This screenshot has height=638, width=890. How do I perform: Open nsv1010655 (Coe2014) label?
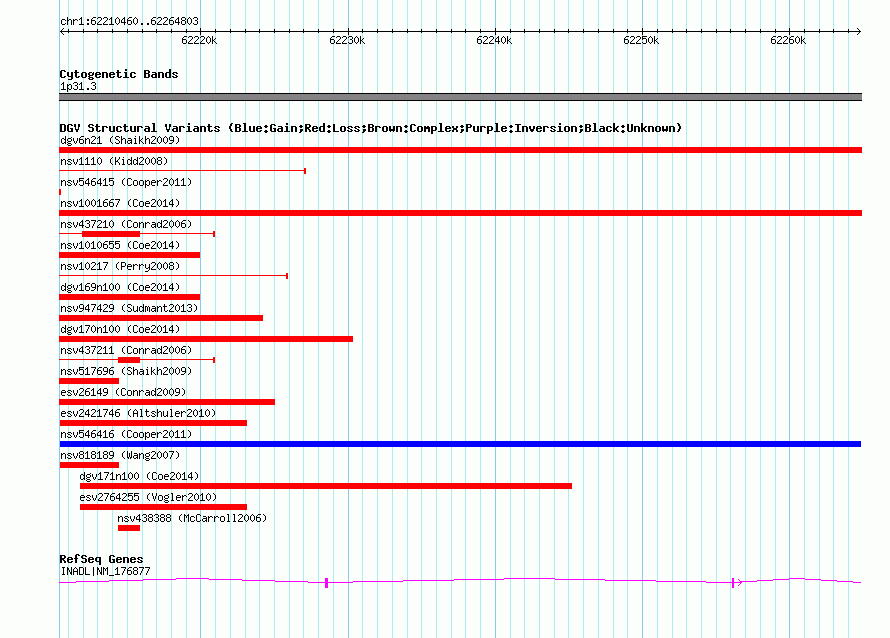[x=120, y=245]
